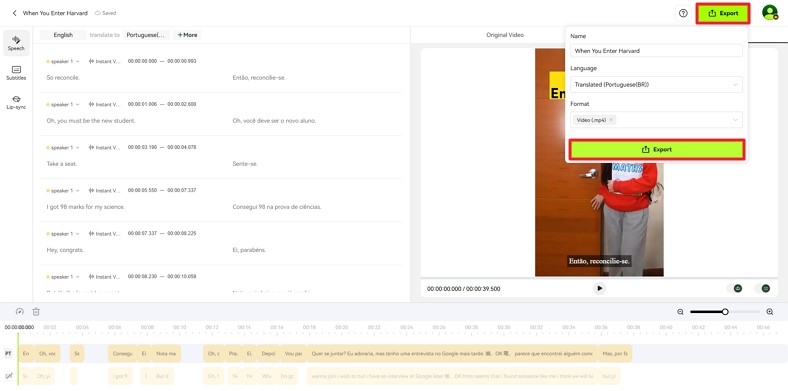Select the 'Mas, por fa' clip on PT track
788x391 pixels.
(615, 354)
